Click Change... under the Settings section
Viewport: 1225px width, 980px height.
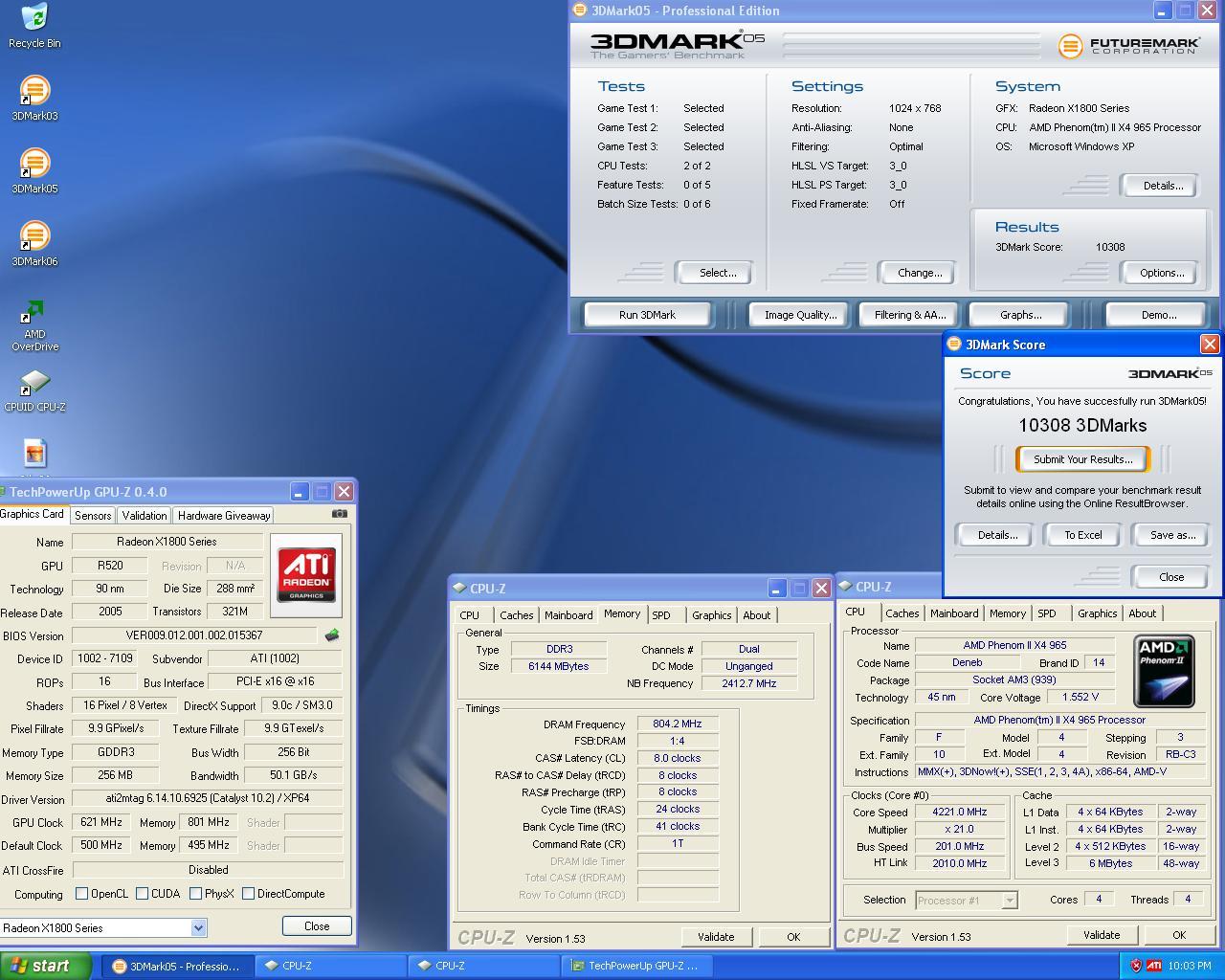[x=920, y=273]
